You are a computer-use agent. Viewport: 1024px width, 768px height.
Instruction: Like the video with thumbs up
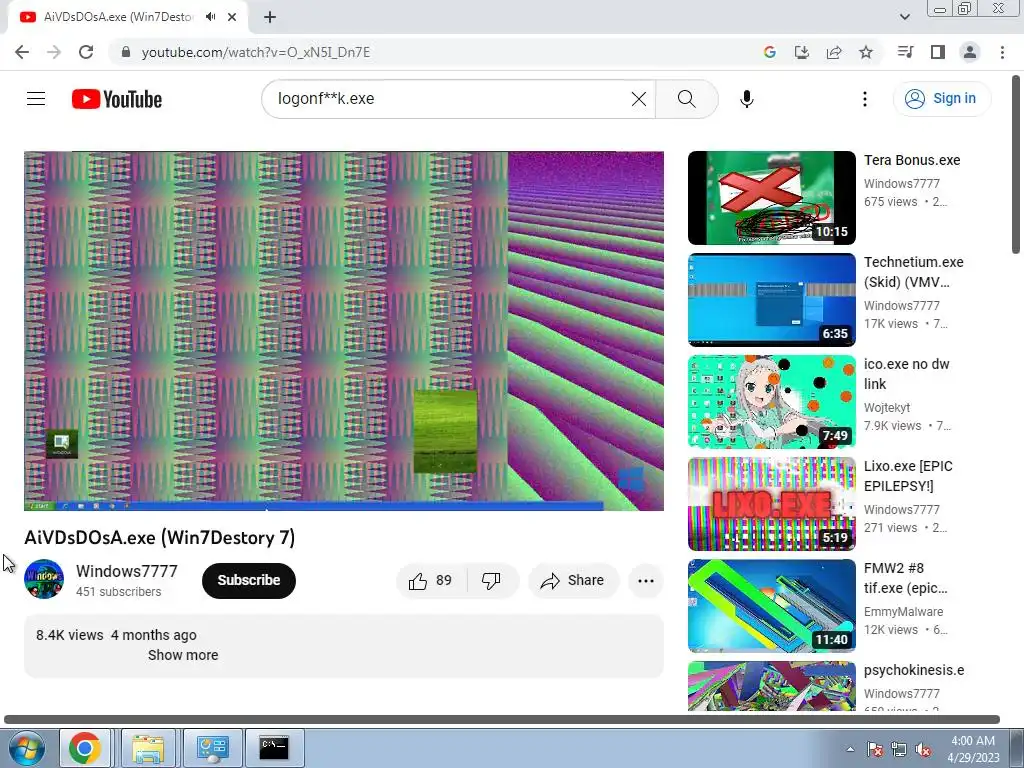coord(431,581)
